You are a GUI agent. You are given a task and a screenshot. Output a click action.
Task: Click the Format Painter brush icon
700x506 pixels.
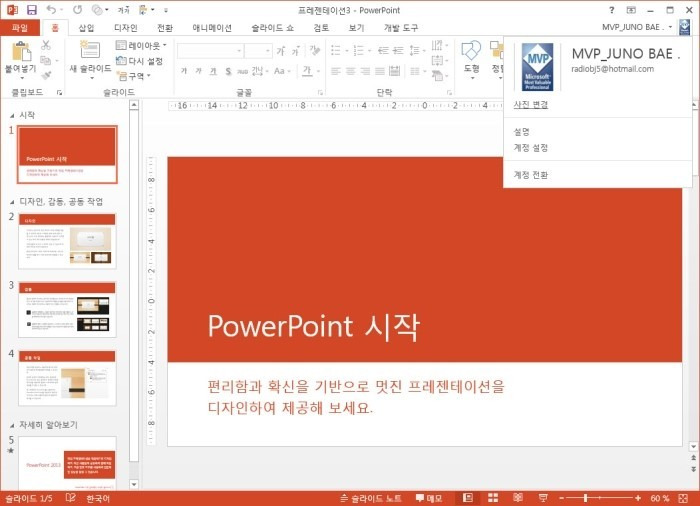[x=46, y=75]
